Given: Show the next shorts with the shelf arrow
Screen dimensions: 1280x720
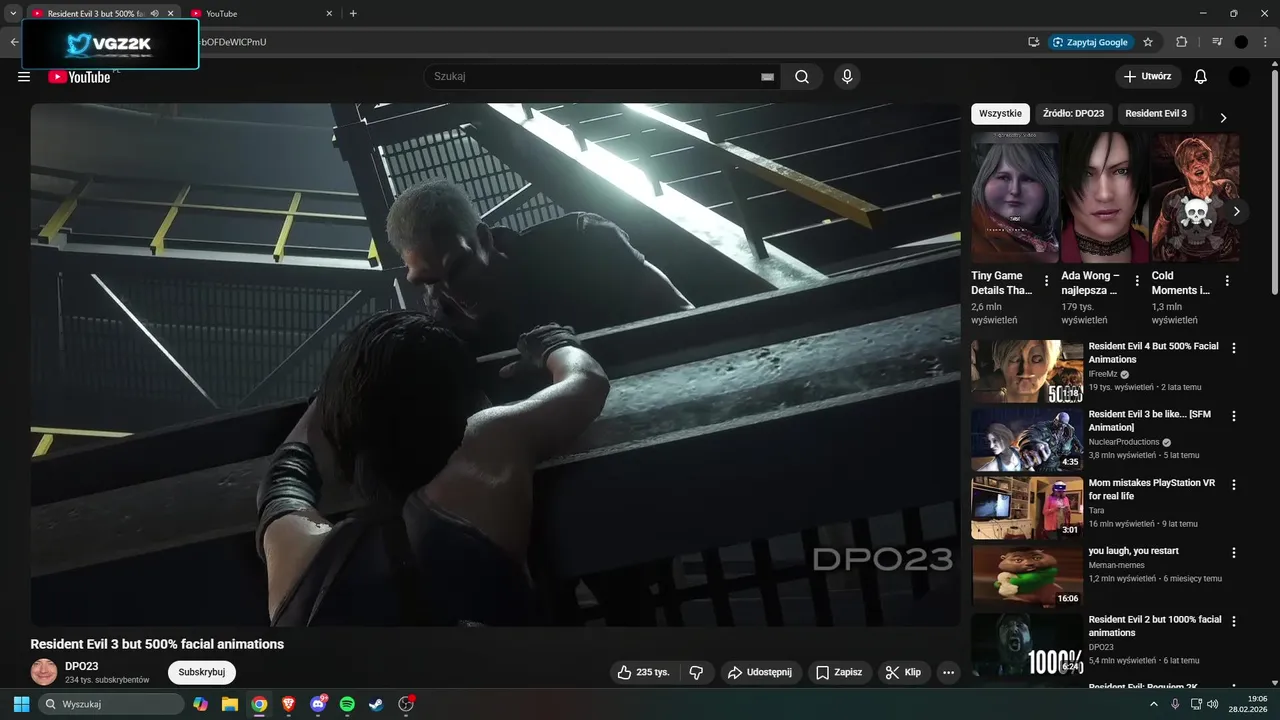Looking at the screenshot, I should point(1237,211).
